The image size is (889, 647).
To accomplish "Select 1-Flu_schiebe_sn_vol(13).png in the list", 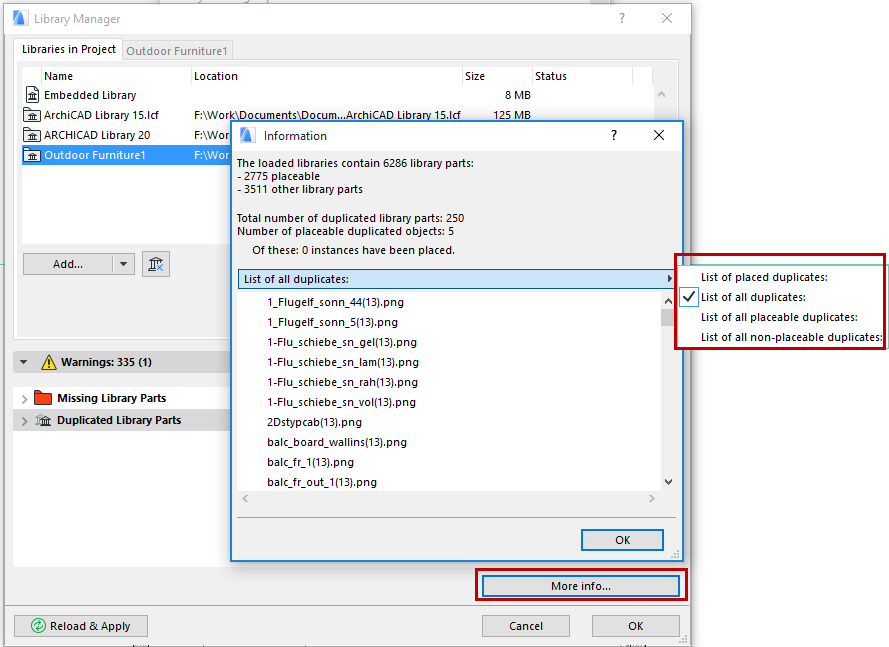I will [x=341, y=402].
